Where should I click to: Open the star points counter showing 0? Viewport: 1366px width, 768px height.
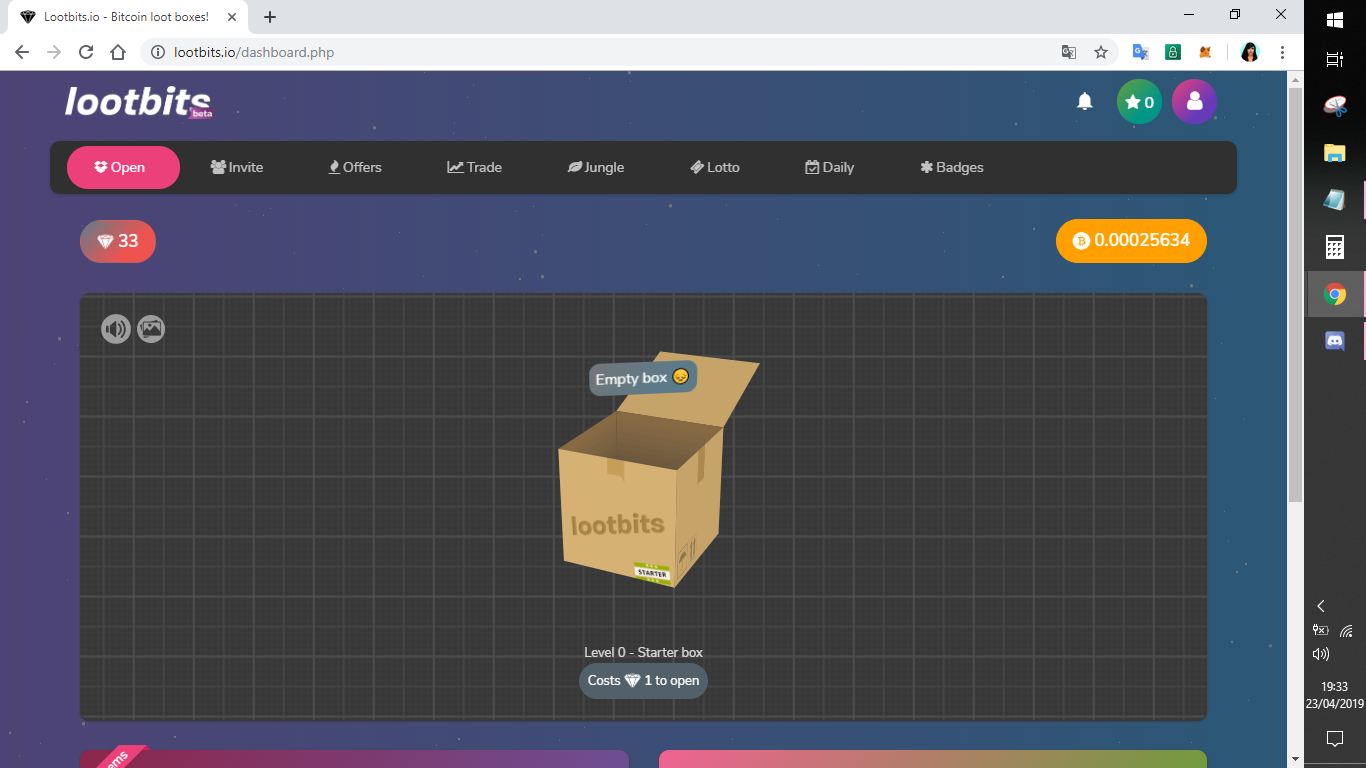pos(1139,102)
